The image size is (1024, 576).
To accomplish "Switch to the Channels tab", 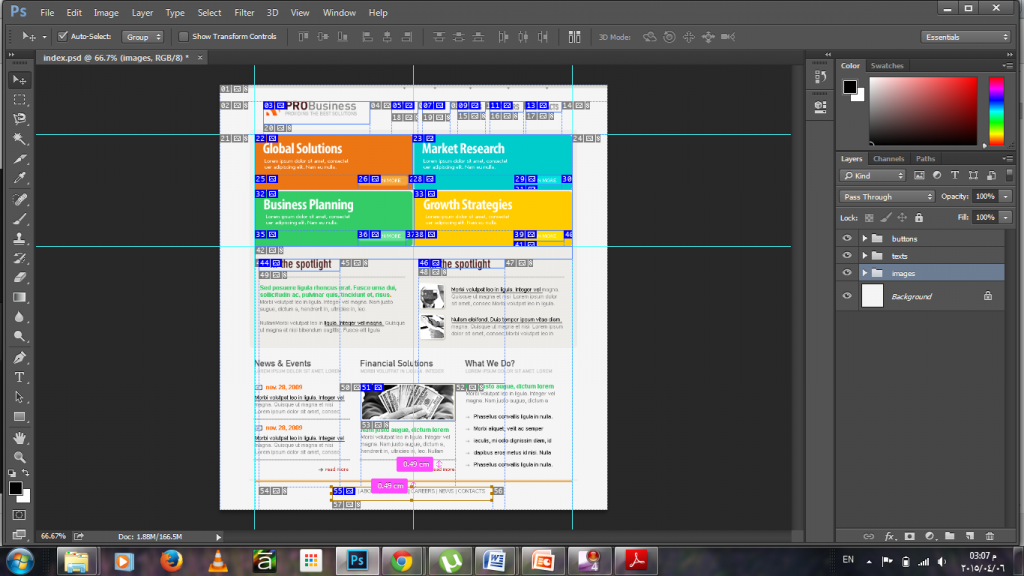I will point(888,159).
